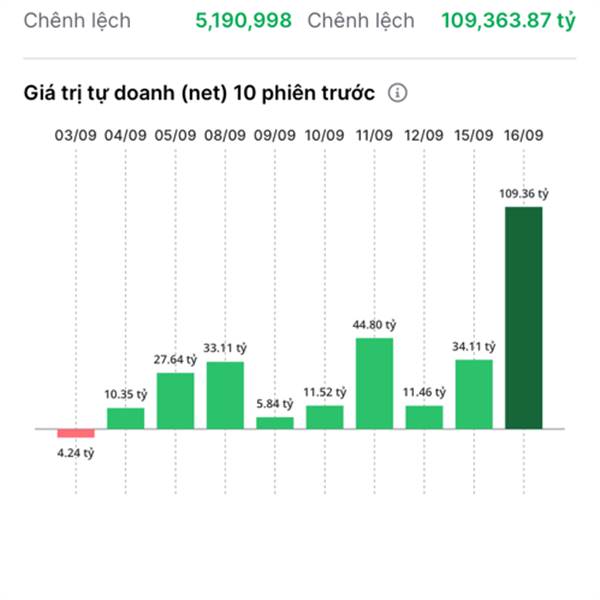Click the 4.24 tỷ negative value label
The height and width of the screenshot is (600, 600).
[x=76, y=453]
